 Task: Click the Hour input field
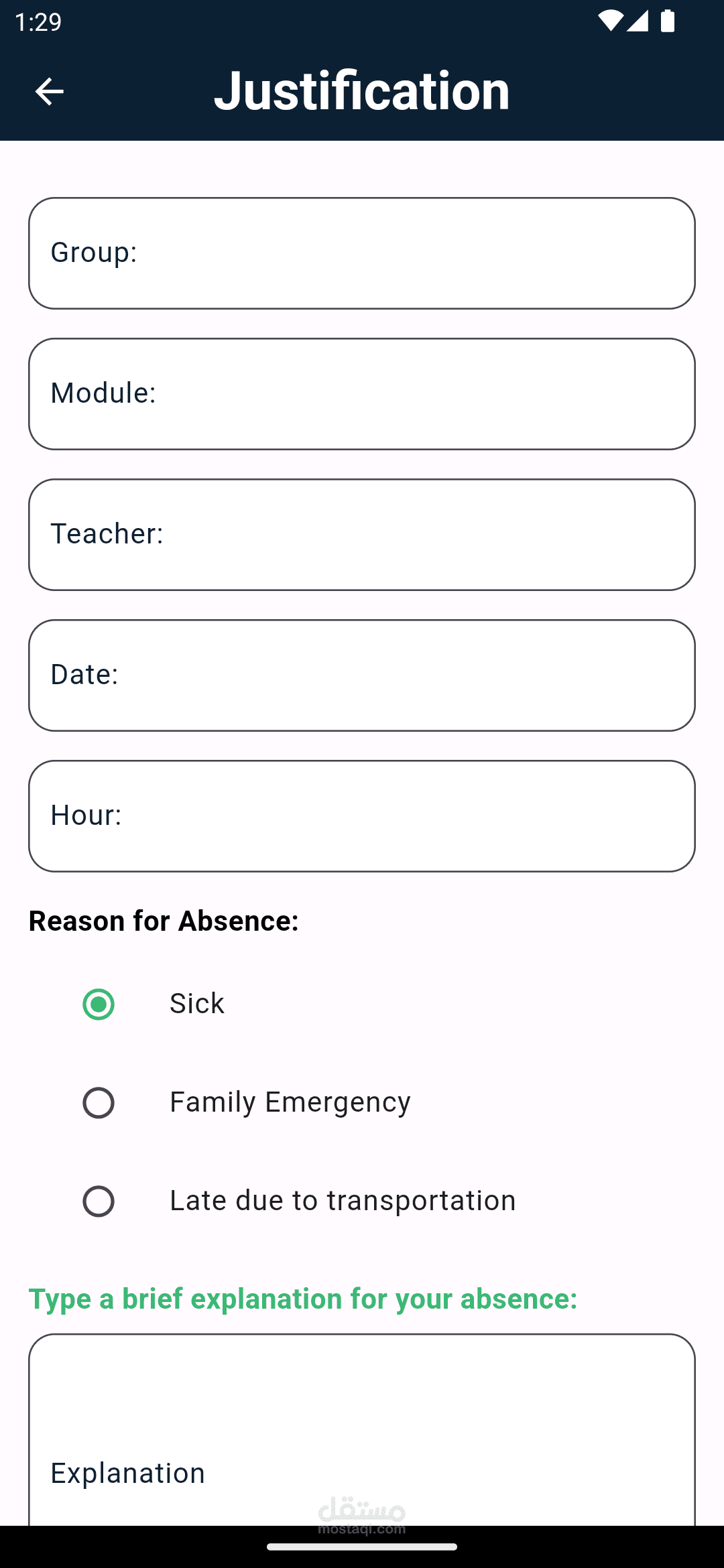point(362,816)
